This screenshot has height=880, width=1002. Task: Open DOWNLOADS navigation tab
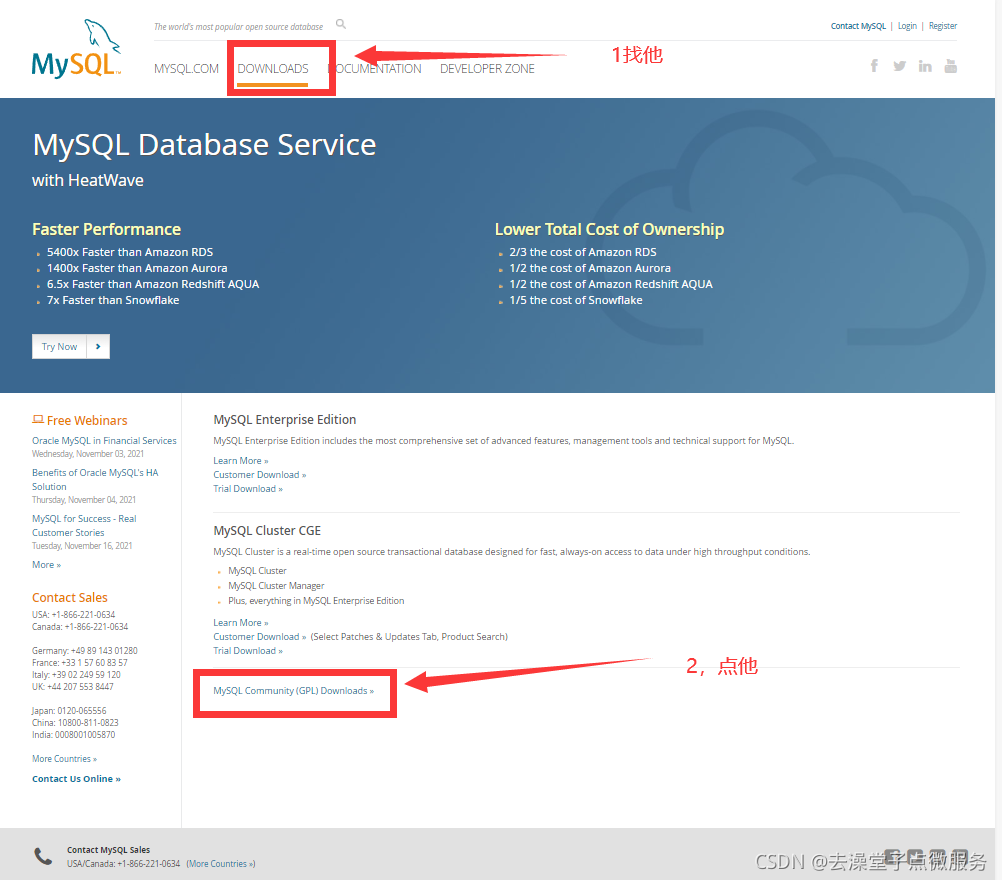[273, 68]
